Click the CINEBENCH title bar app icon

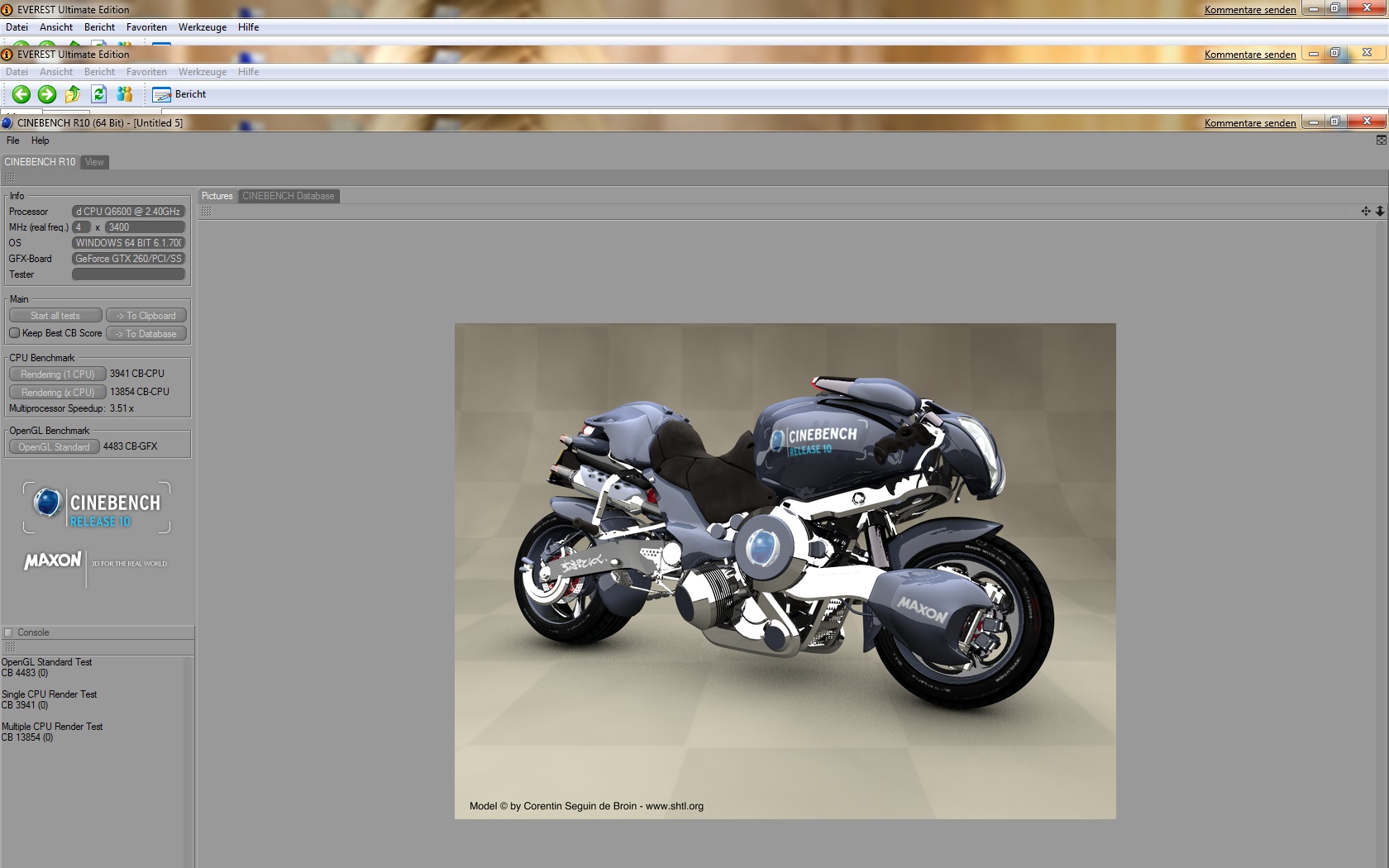[x=7, y=123]
